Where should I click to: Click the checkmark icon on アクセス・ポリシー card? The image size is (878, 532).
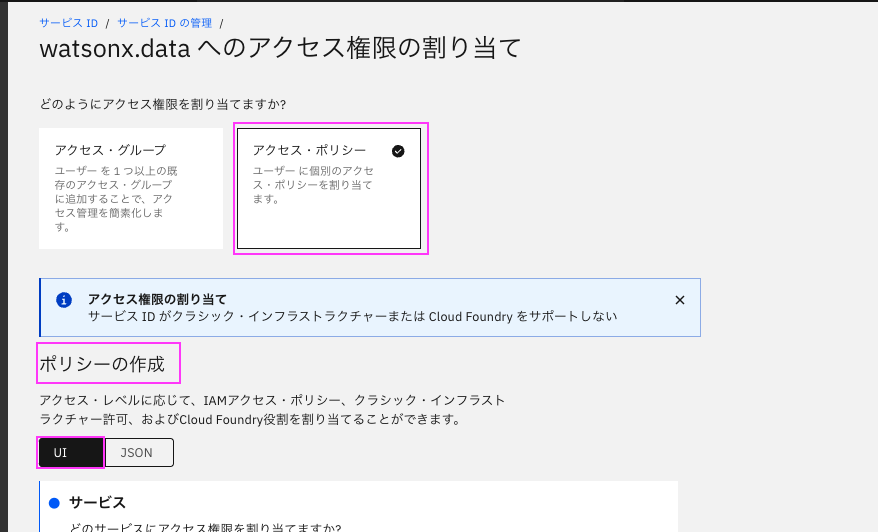[x=398, y=151]
